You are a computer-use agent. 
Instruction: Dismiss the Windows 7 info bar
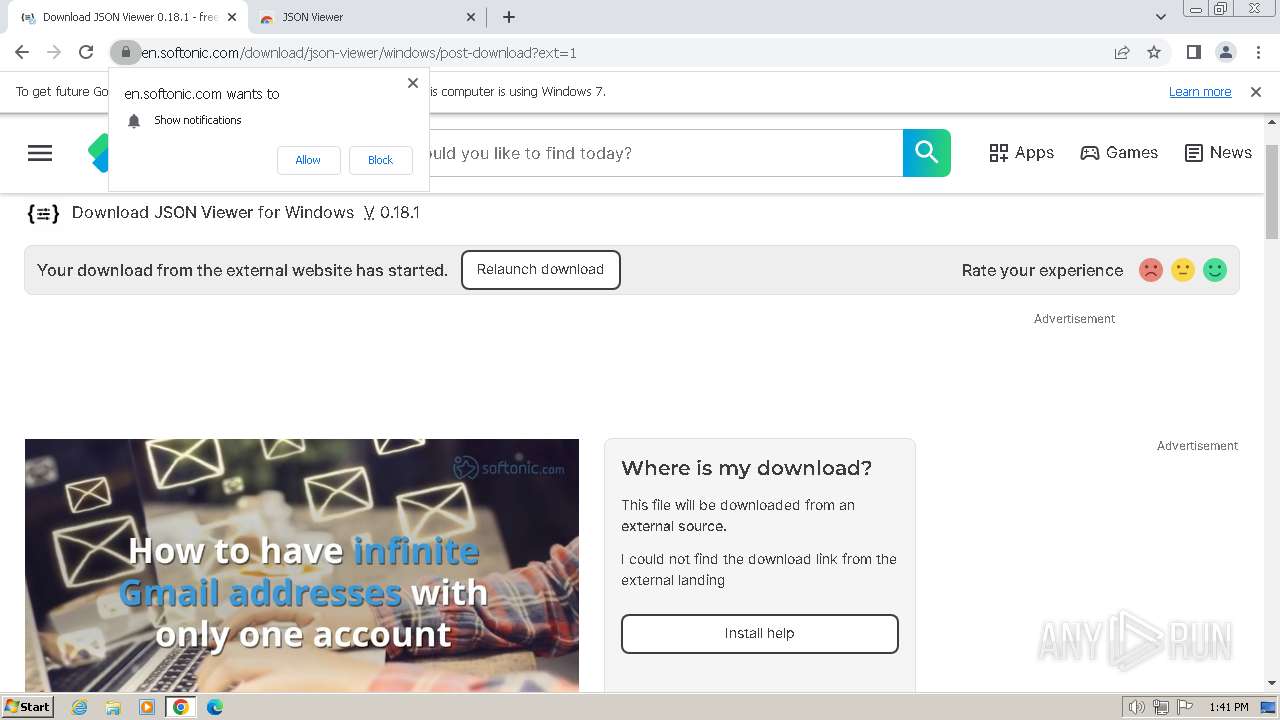click(1256, 92)
